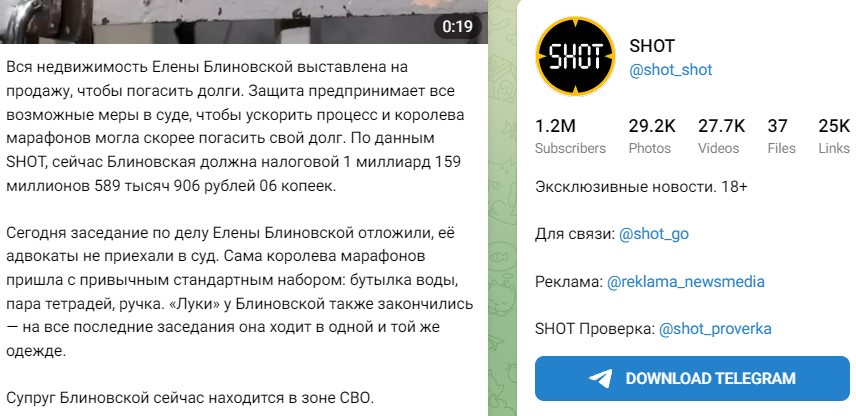This screenshot has height=416, width=856.
Task: Select the 25K Links tab
Action: (x=834, y=136)
